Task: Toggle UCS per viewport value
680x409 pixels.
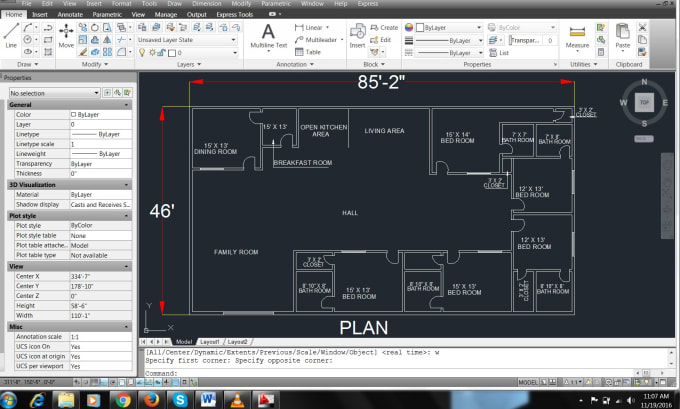Action: click(x=101, y=366)
